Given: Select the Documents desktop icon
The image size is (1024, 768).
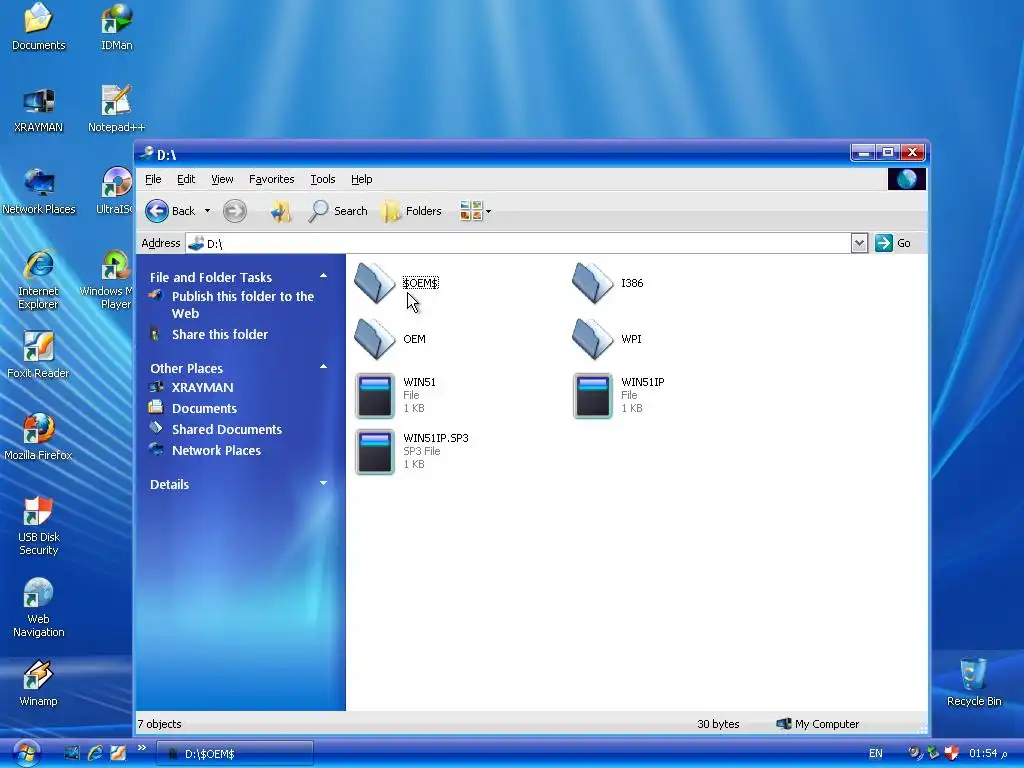Looking at the screenshot, I should 39,27.
